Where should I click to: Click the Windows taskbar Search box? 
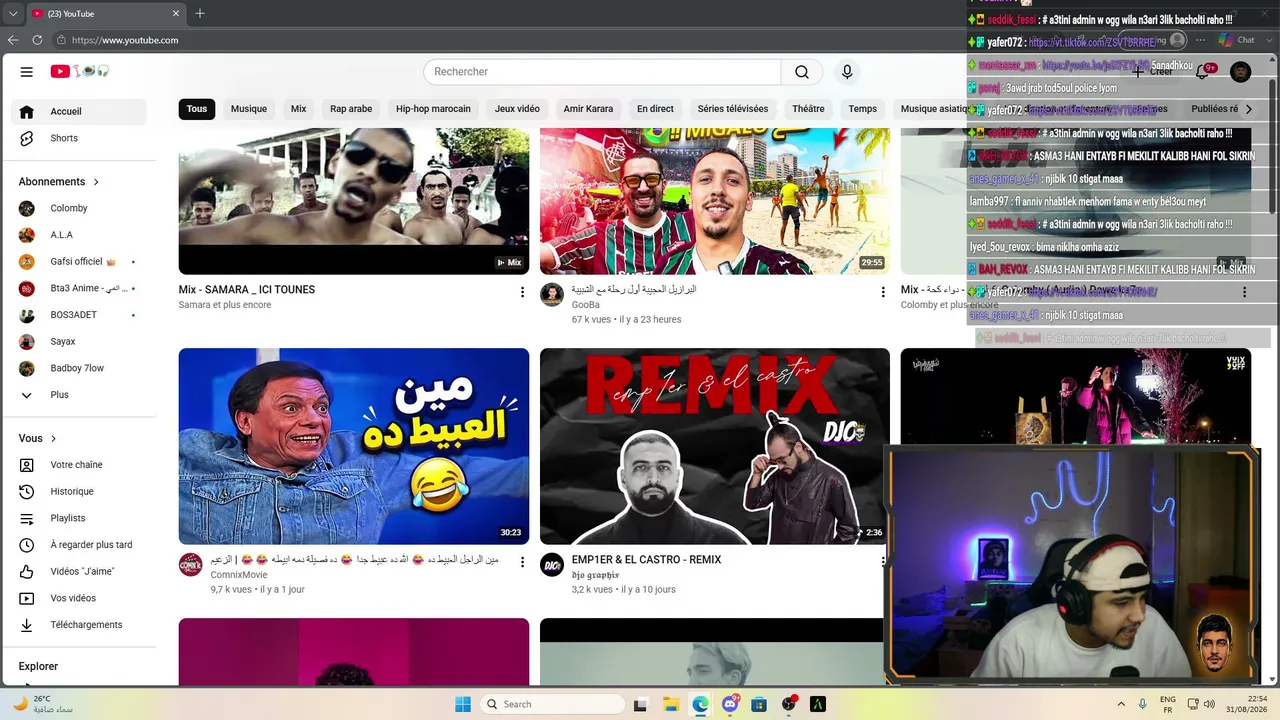553,704
